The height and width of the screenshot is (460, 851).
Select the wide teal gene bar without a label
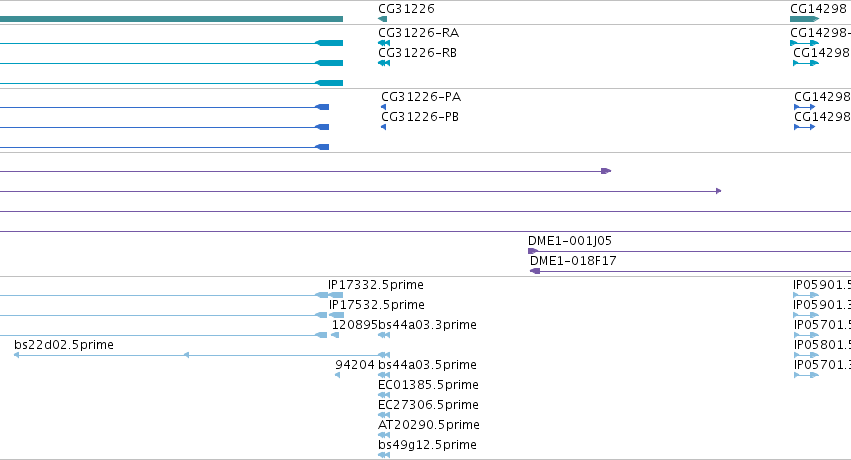(x=172, y=20)
